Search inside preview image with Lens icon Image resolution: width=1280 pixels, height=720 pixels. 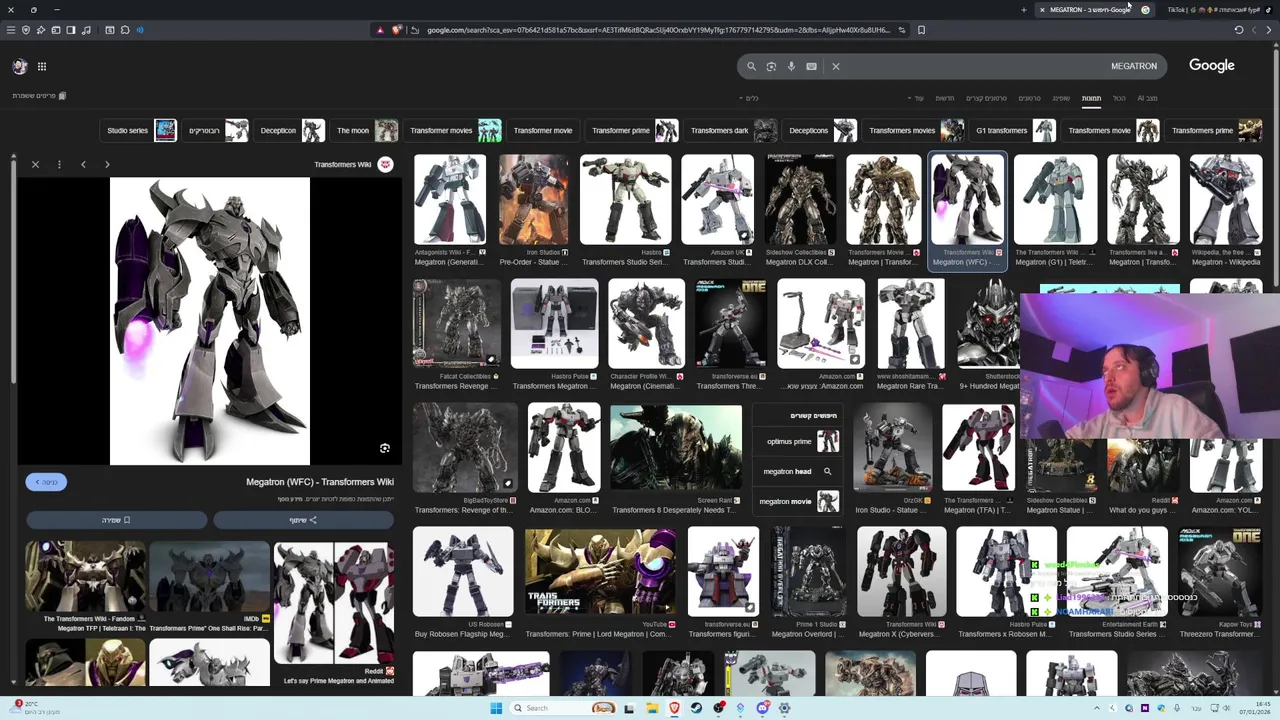[385, 448]
